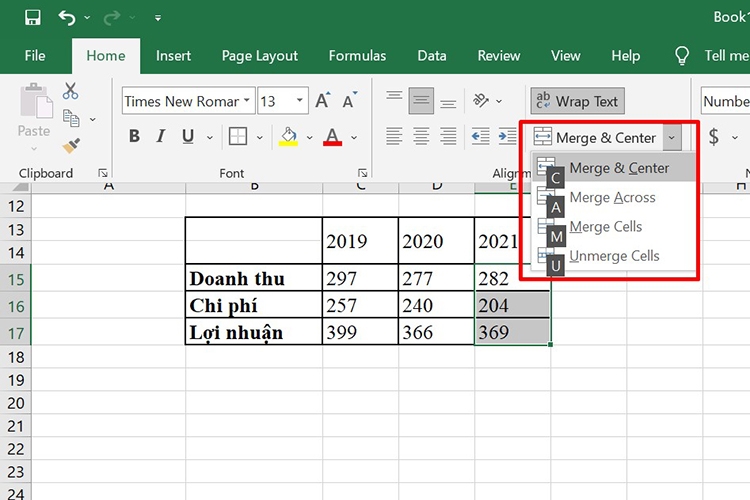This screenshot has width=750, height=500.
Task: Click the Merge & Center ribbon button
Action: point(595,138)
